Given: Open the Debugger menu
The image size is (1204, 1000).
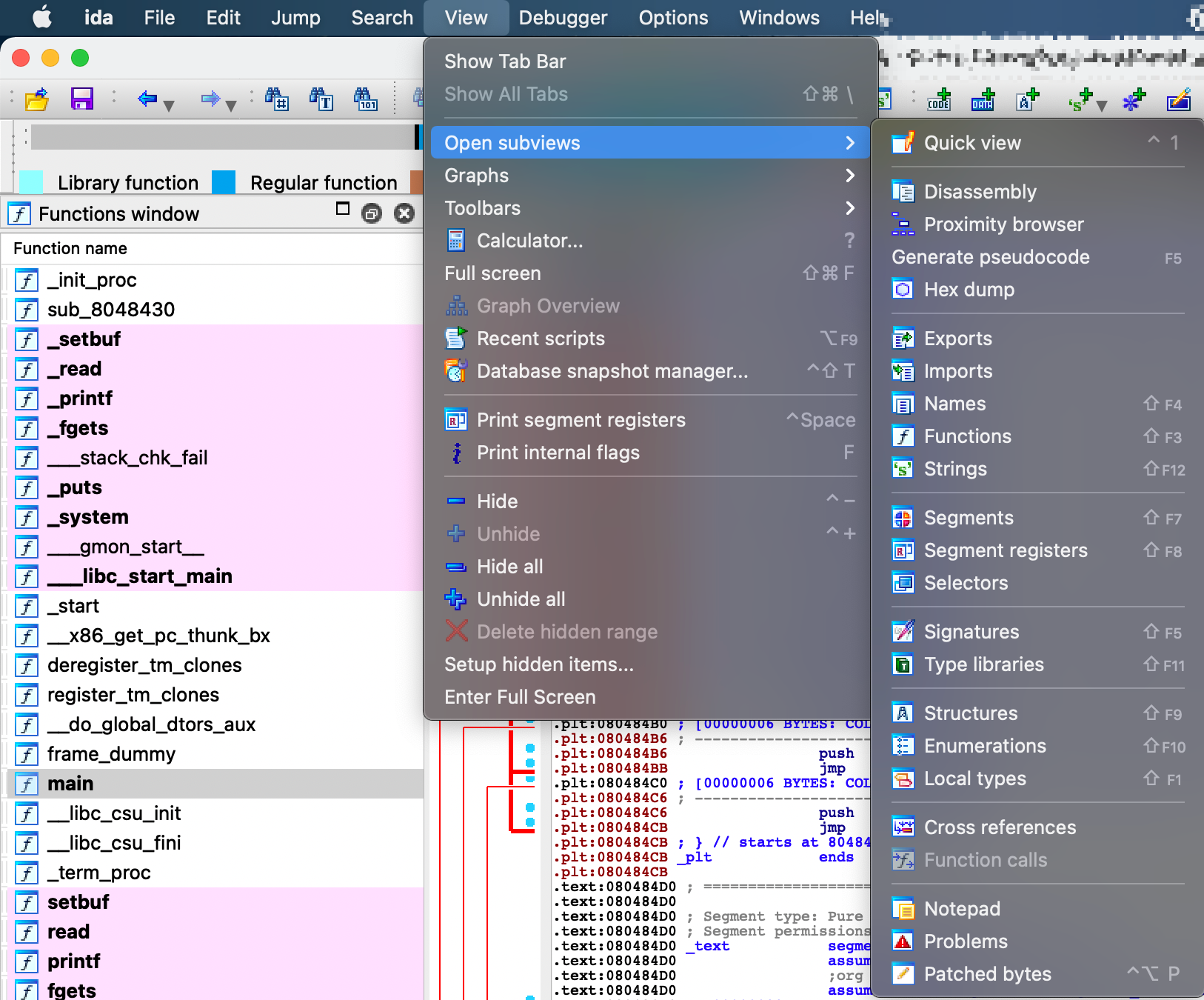Looking at the screenshot, I should (x=563, y=18).
